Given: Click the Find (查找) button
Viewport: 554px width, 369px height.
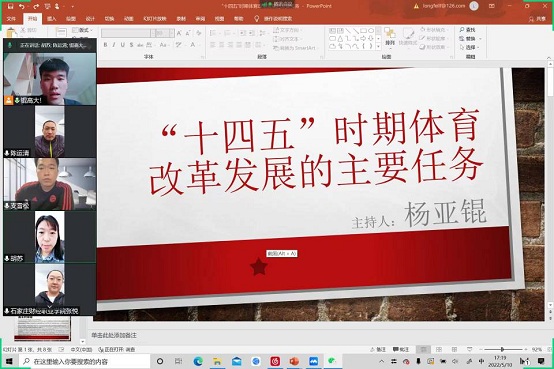Looking at the screenshot, I should coord(467,30).
